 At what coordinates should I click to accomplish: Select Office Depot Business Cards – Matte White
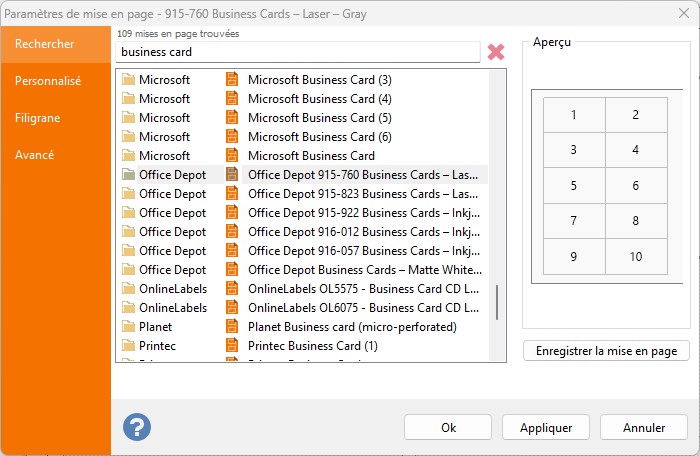[x=365, y=269]
